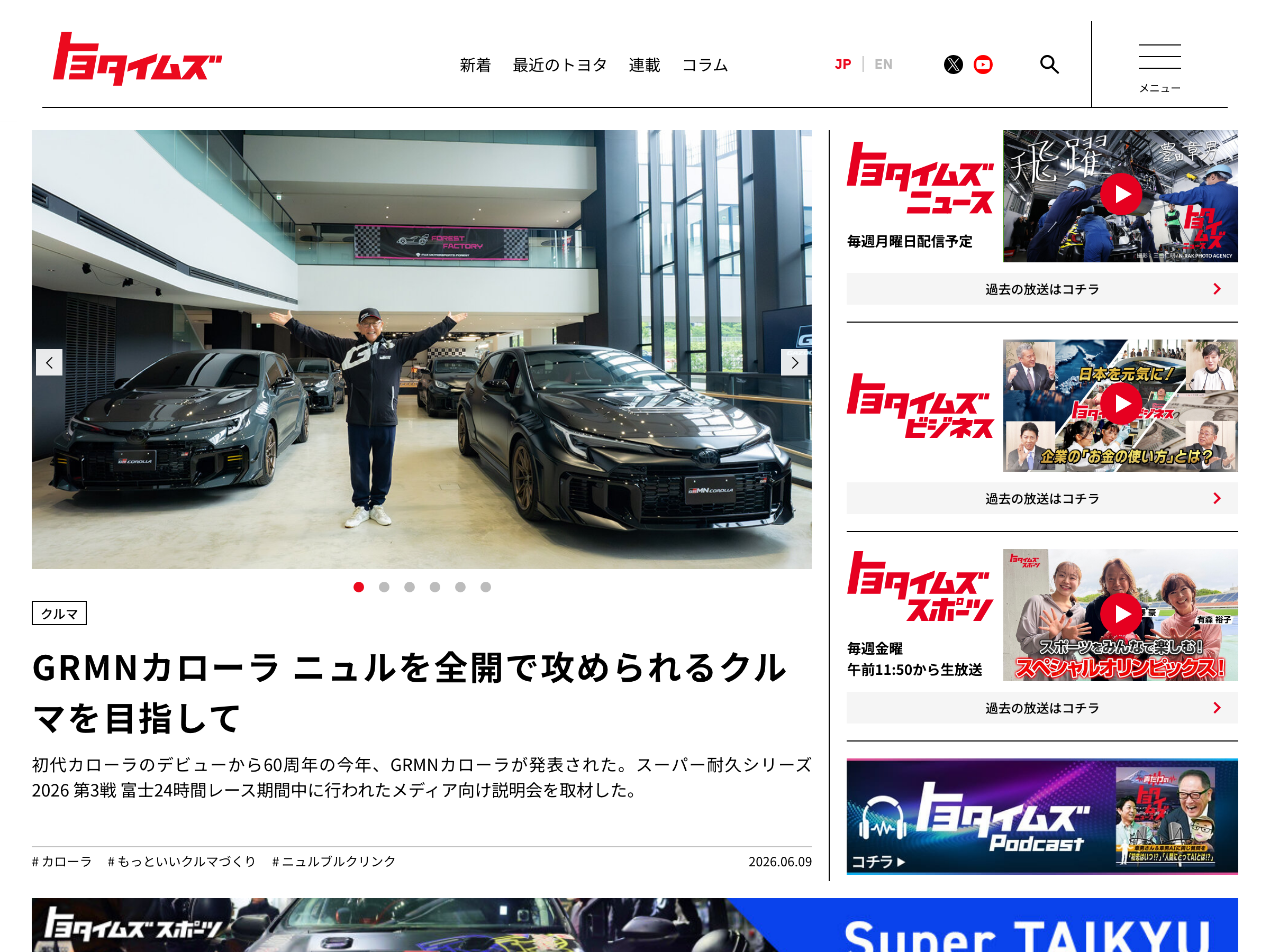Click the #ニュルブルクリンク hashtag
This screenshot has width=1270, height=952.
[333, 862]
